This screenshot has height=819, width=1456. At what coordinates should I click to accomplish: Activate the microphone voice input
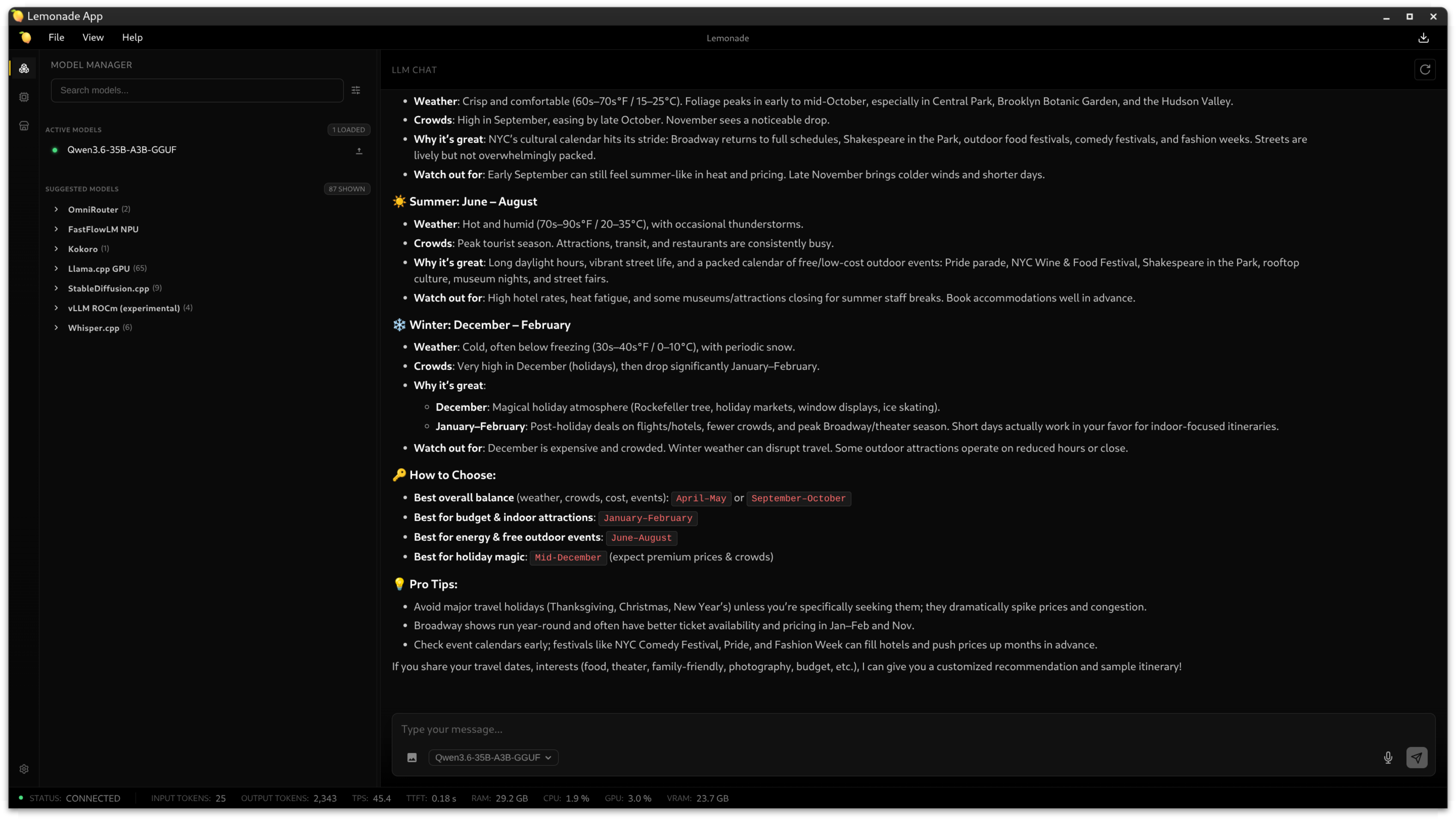pos(1388,758)
